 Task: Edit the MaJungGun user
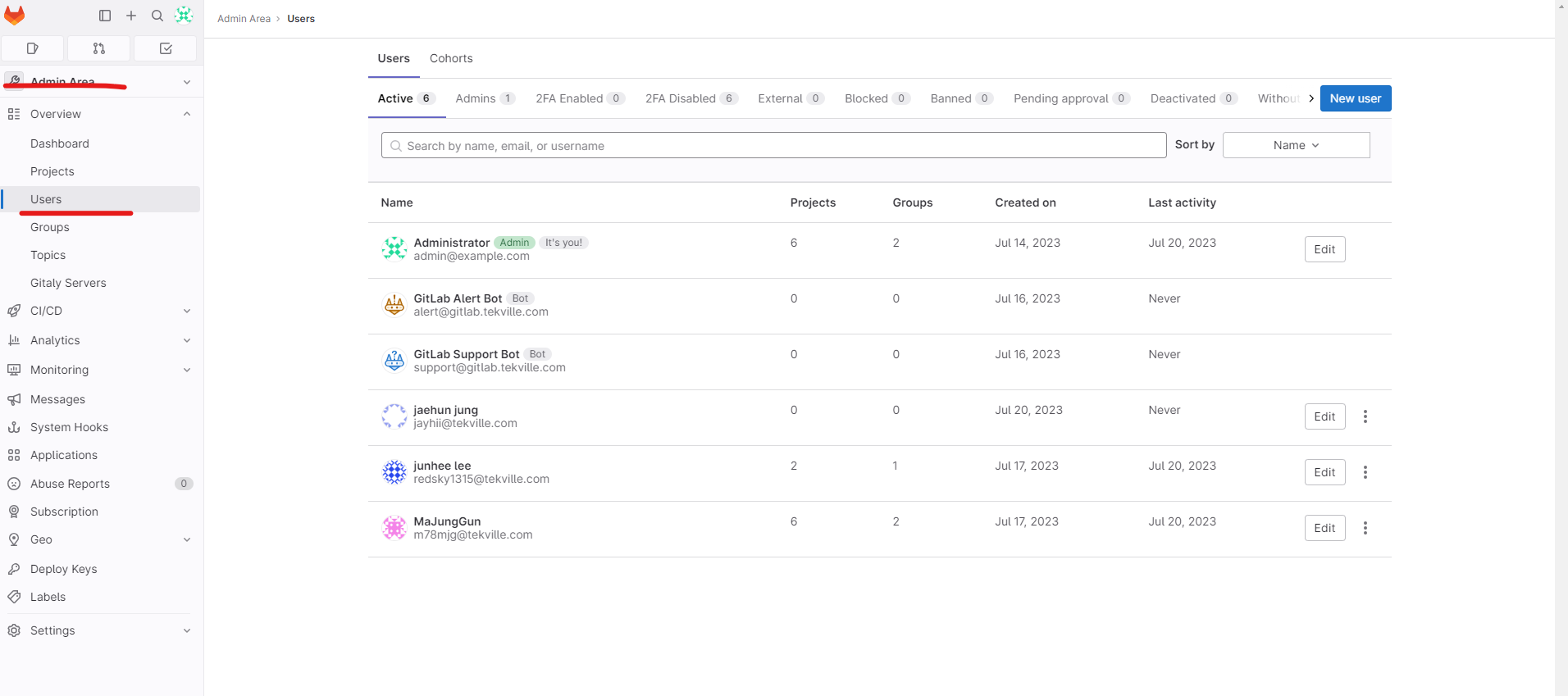1324,528
